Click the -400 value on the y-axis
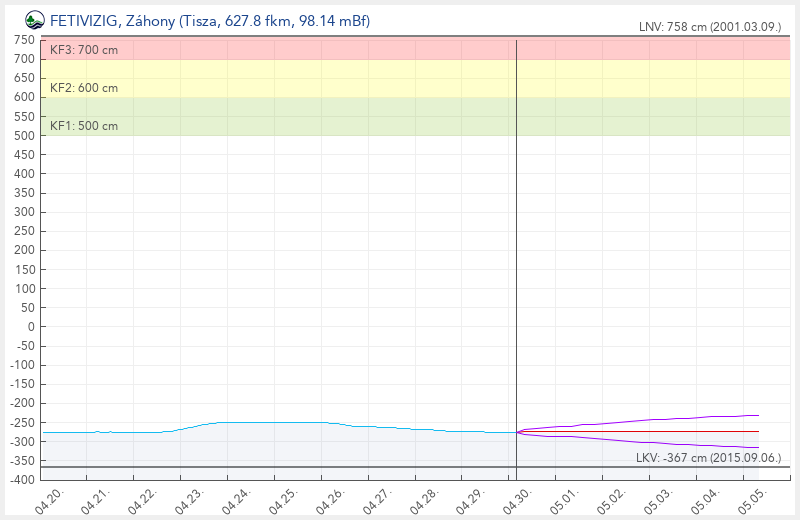 (x=23, y=479)
